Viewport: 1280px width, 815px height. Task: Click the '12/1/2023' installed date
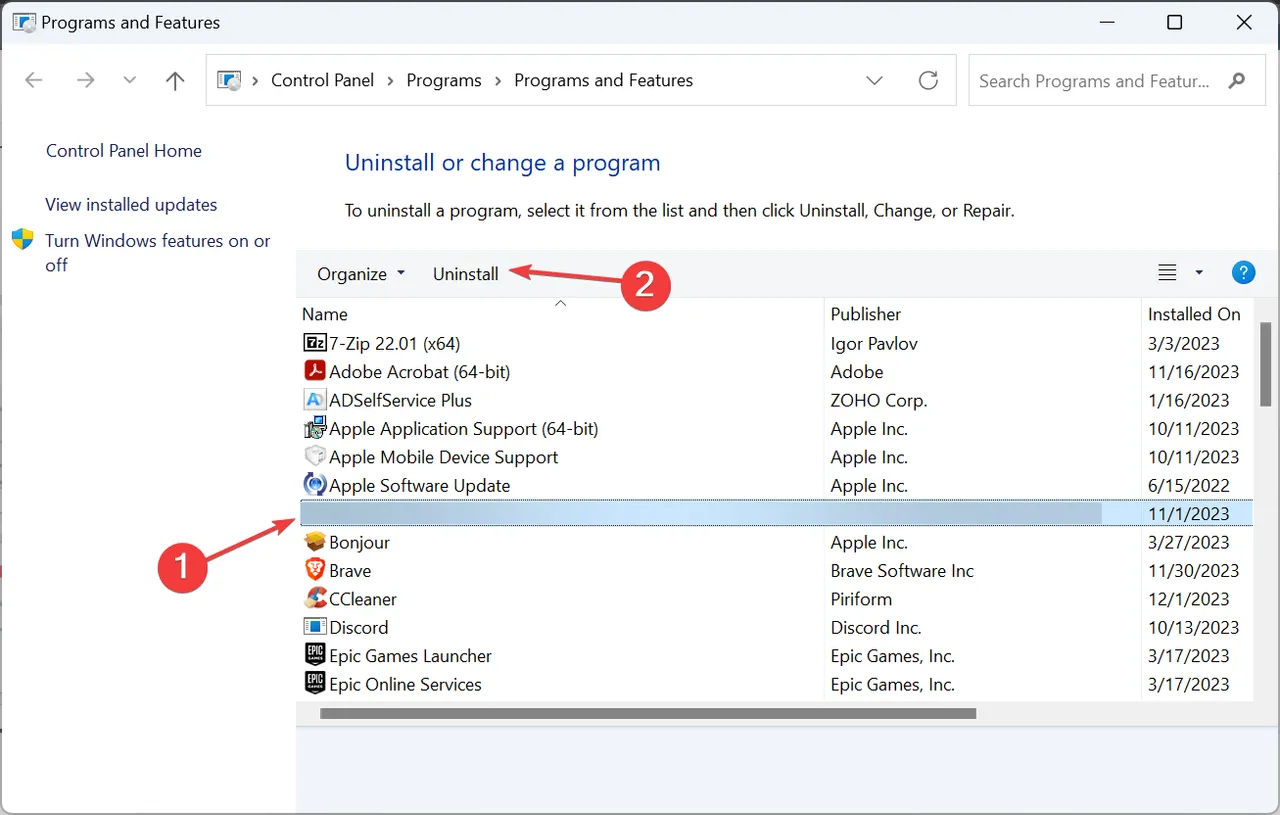1189,599
